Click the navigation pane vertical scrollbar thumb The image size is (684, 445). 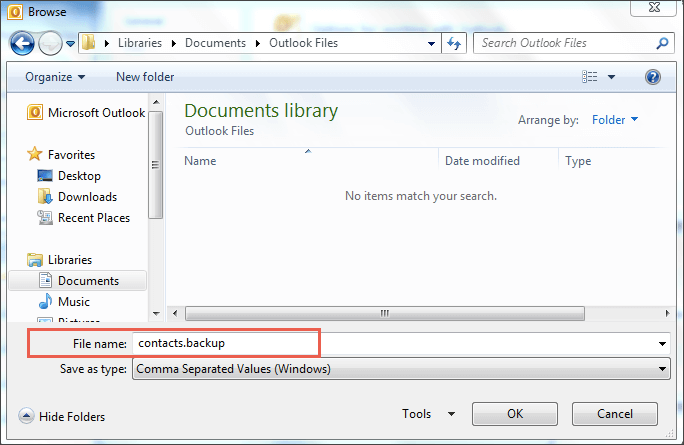(155, 164)
